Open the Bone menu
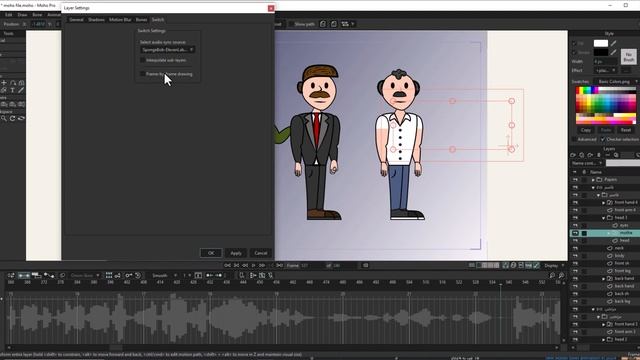Screen dimensions: 640x360 [37, 15]
